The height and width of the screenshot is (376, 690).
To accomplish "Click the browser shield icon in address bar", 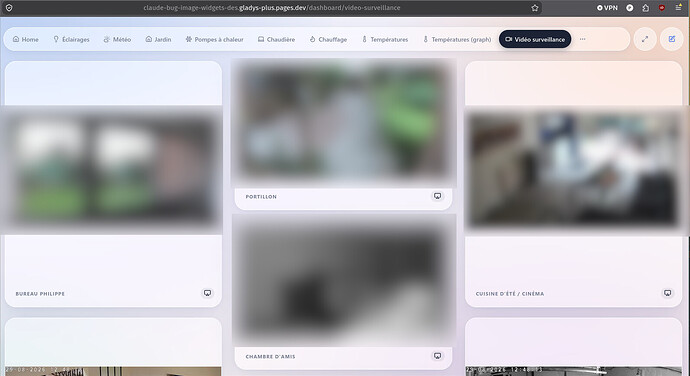I will [x=9, y=8].
